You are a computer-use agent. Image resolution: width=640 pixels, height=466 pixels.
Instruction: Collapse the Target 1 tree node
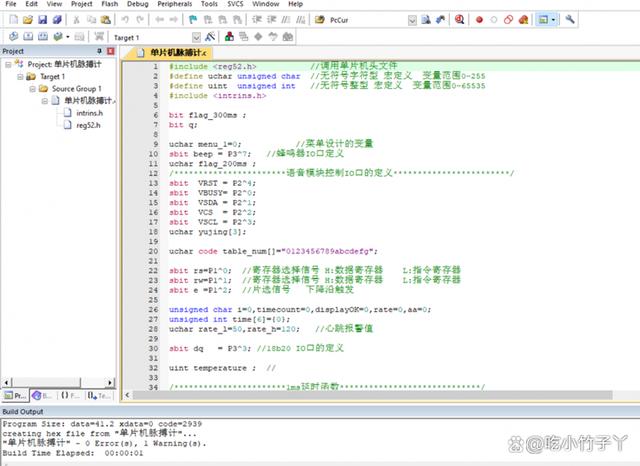tap(21, 76)
